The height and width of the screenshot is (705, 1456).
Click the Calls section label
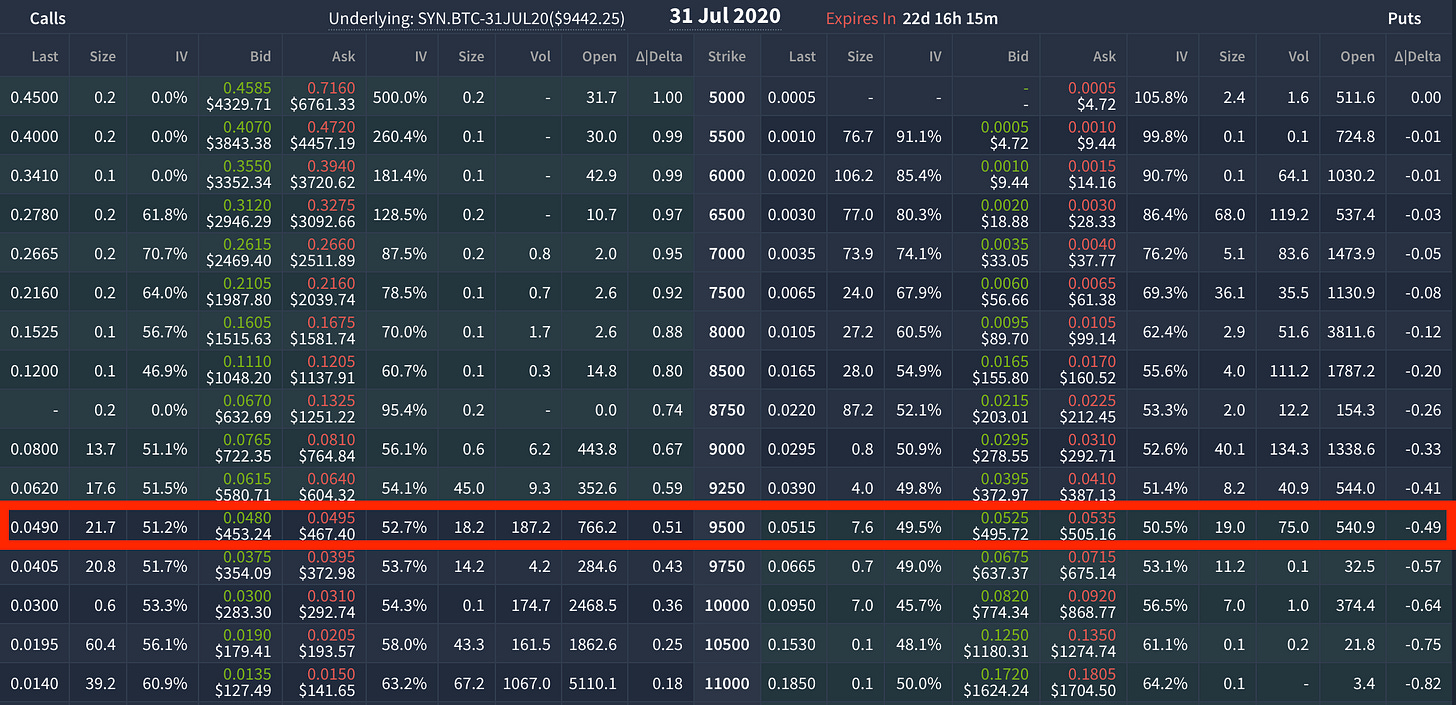coord(47,19)
